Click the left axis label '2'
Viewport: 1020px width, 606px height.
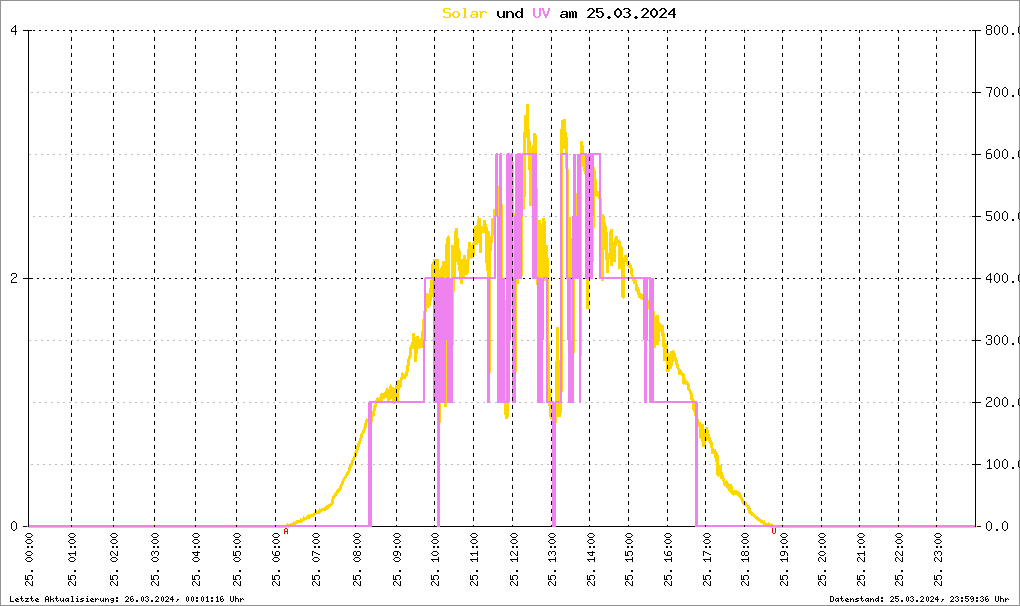click(14, 278)
